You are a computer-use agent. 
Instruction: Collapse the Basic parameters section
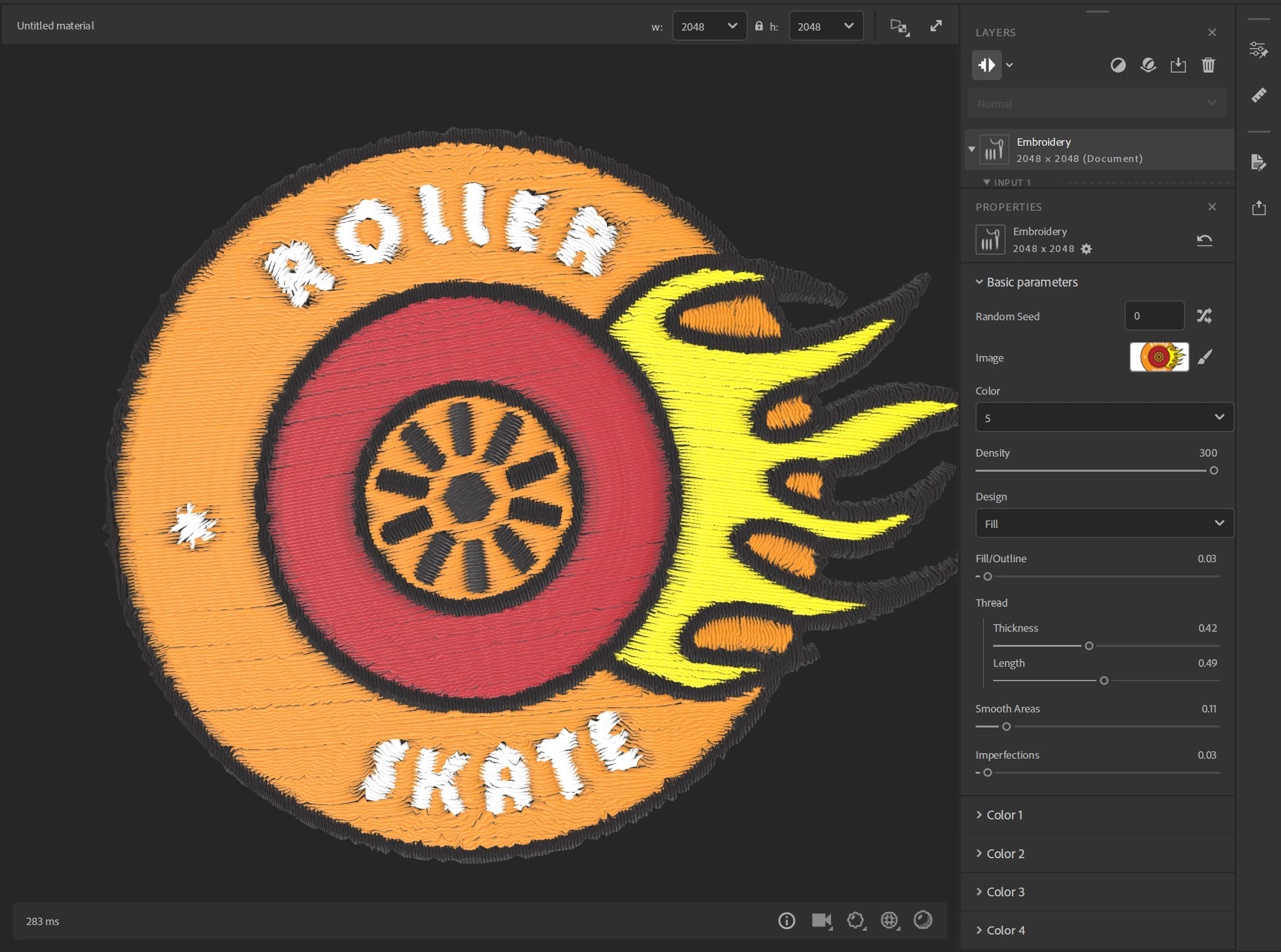click(979, 282)
